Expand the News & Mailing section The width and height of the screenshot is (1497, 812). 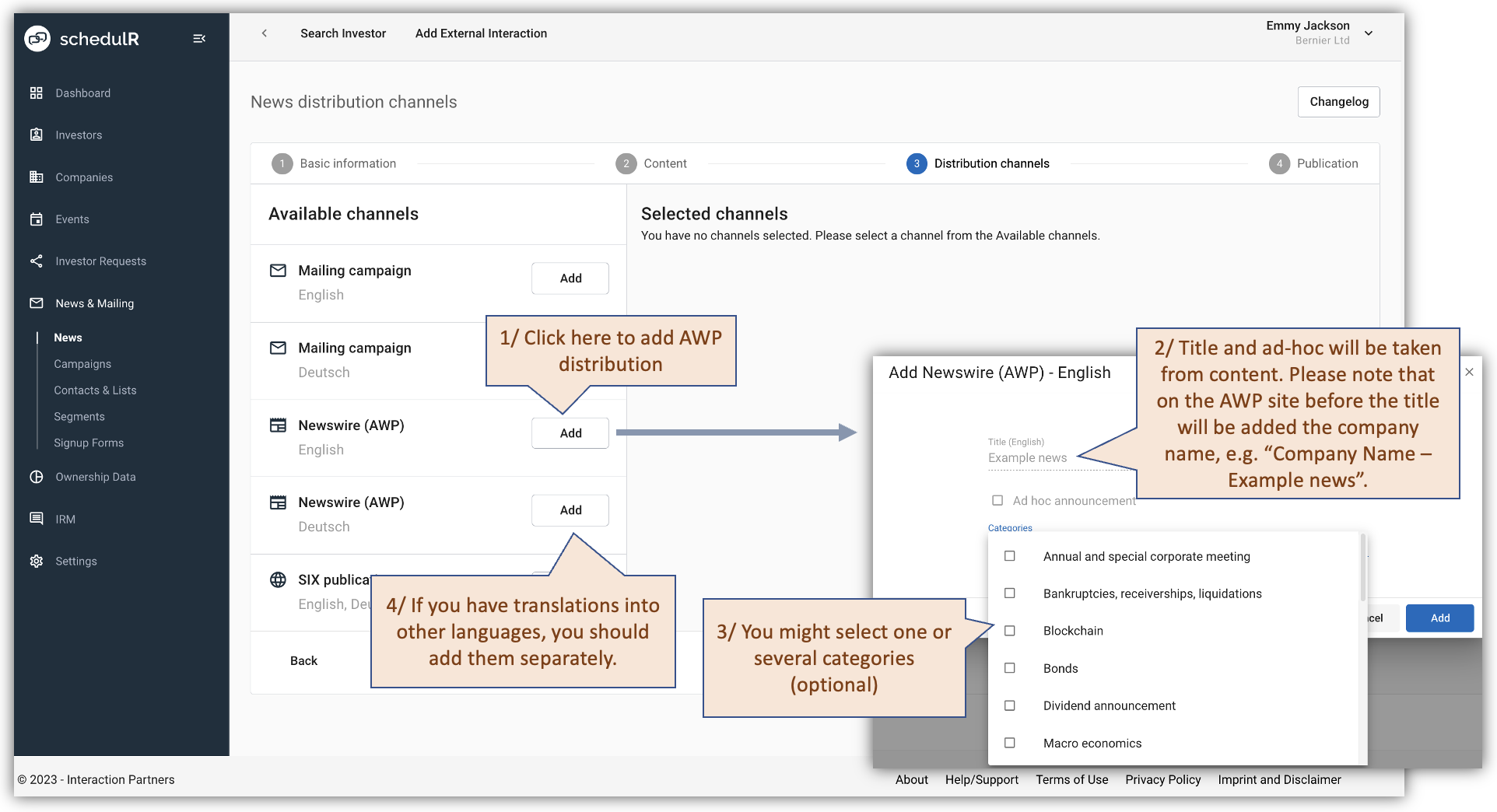(93, 303)
